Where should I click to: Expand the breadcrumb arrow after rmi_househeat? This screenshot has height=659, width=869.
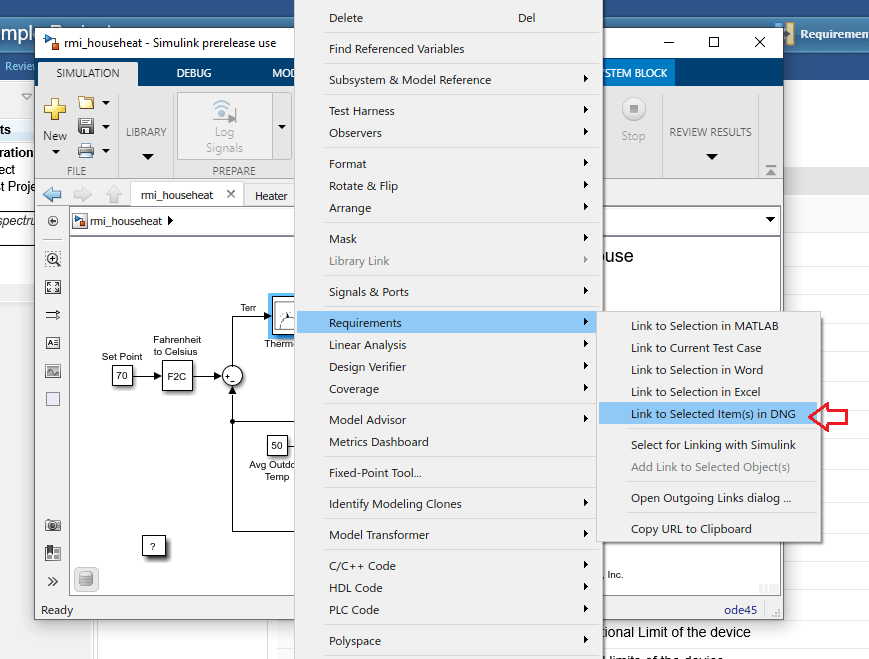pos(170,221)
